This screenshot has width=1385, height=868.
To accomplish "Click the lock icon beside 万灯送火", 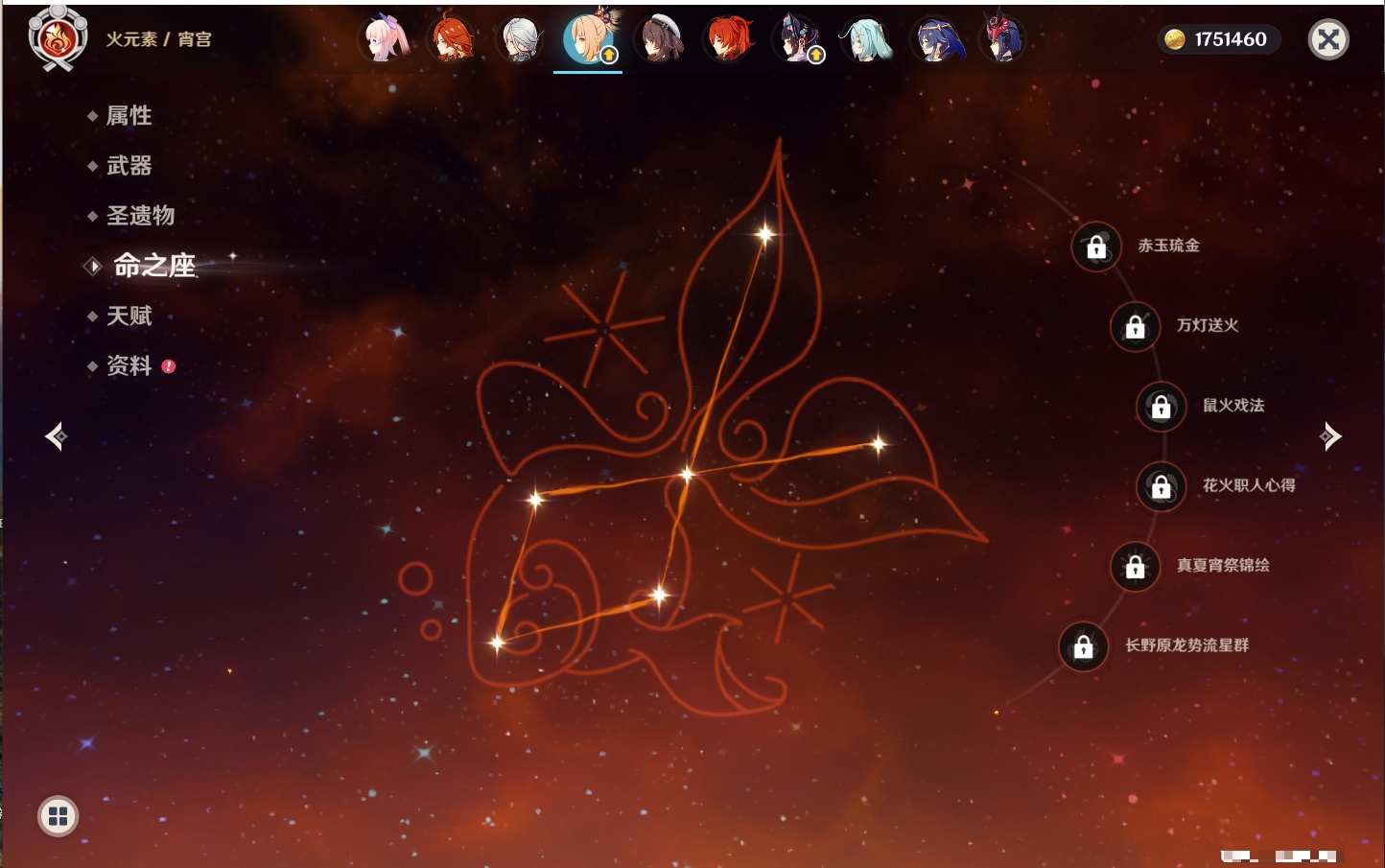I will click(1135, 326).
